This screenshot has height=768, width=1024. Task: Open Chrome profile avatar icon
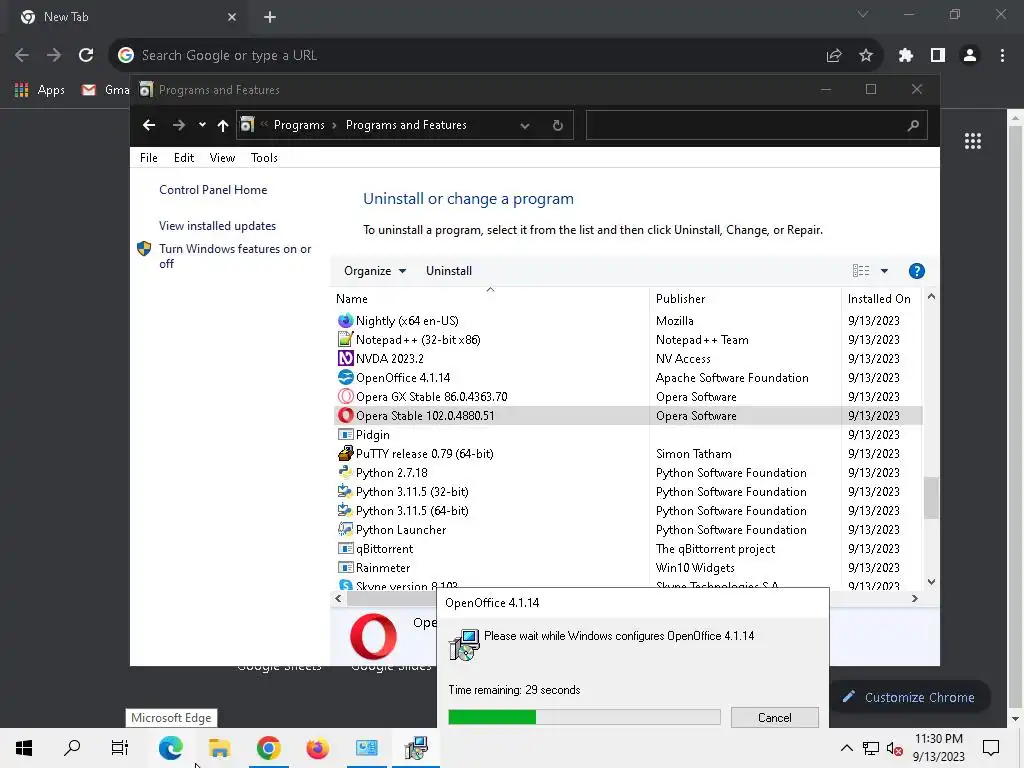coord(970,56)
